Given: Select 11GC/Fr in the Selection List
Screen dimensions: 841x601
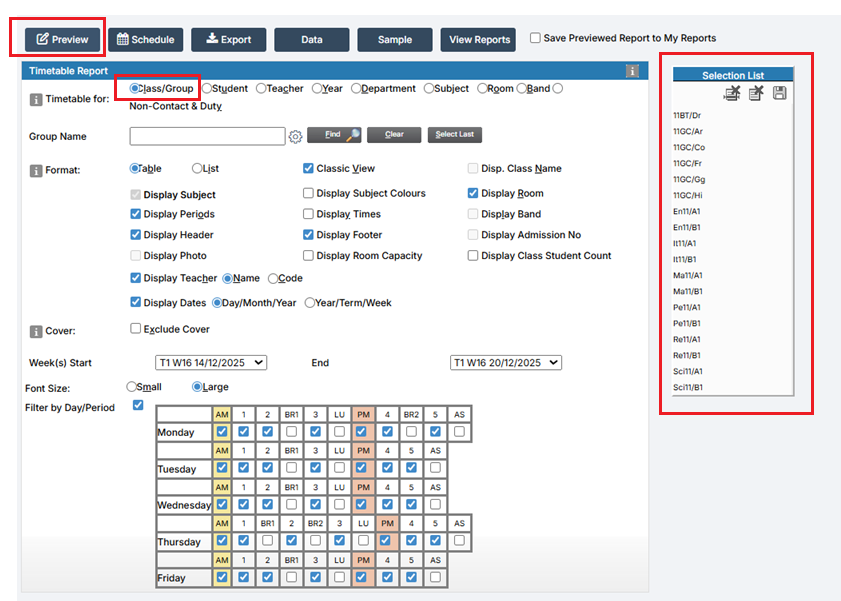Looking at the screenshot, I should point(688,163).
